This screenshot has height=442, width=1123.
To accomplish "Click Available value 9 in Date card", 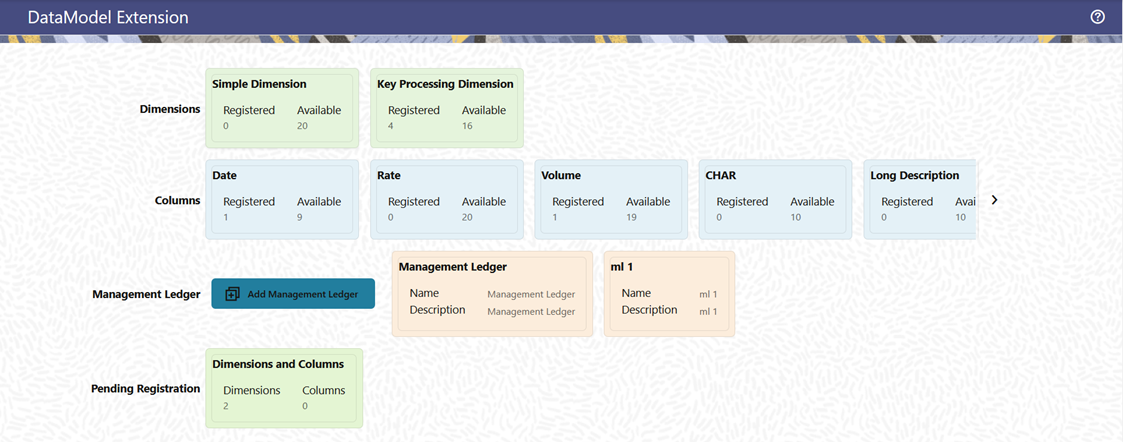I will [299, 217].
